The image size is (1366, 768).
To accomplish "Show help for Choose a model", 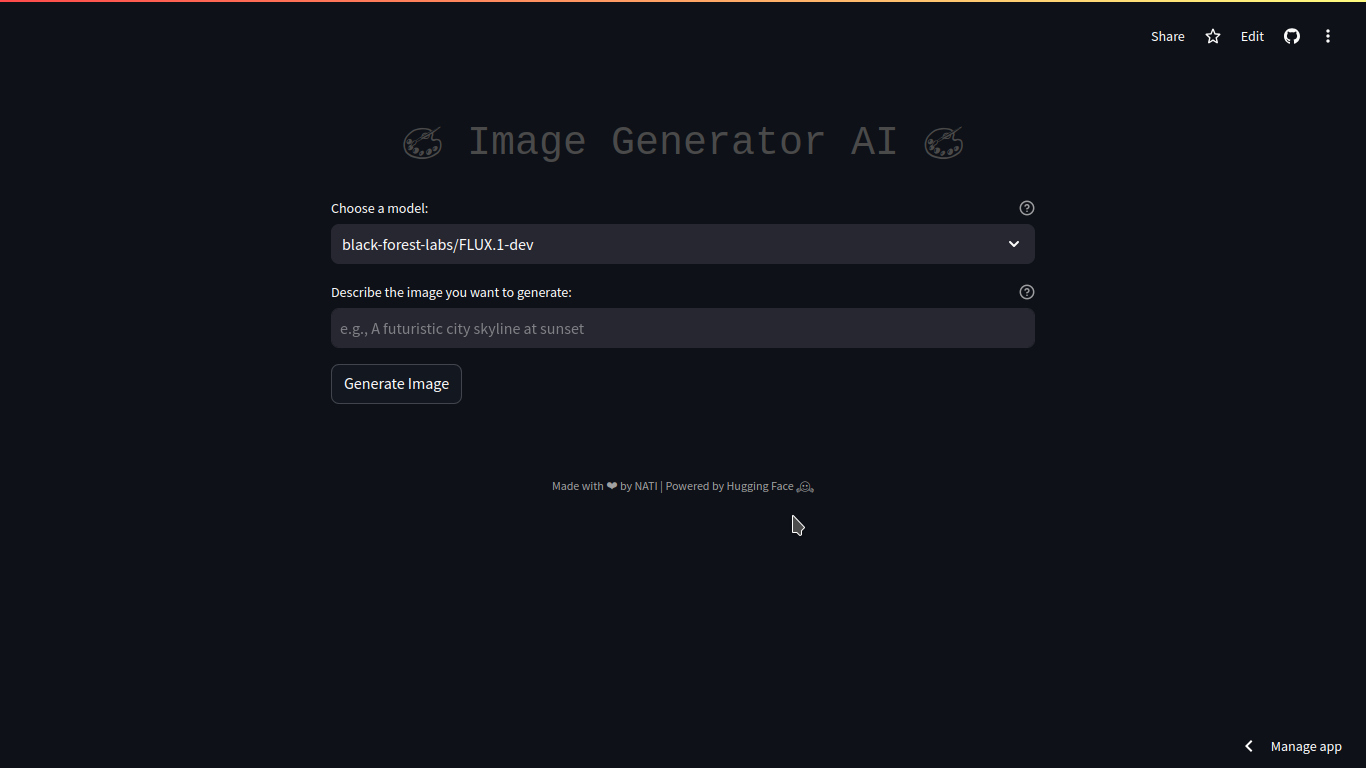I will click(x=1026, y=208).
